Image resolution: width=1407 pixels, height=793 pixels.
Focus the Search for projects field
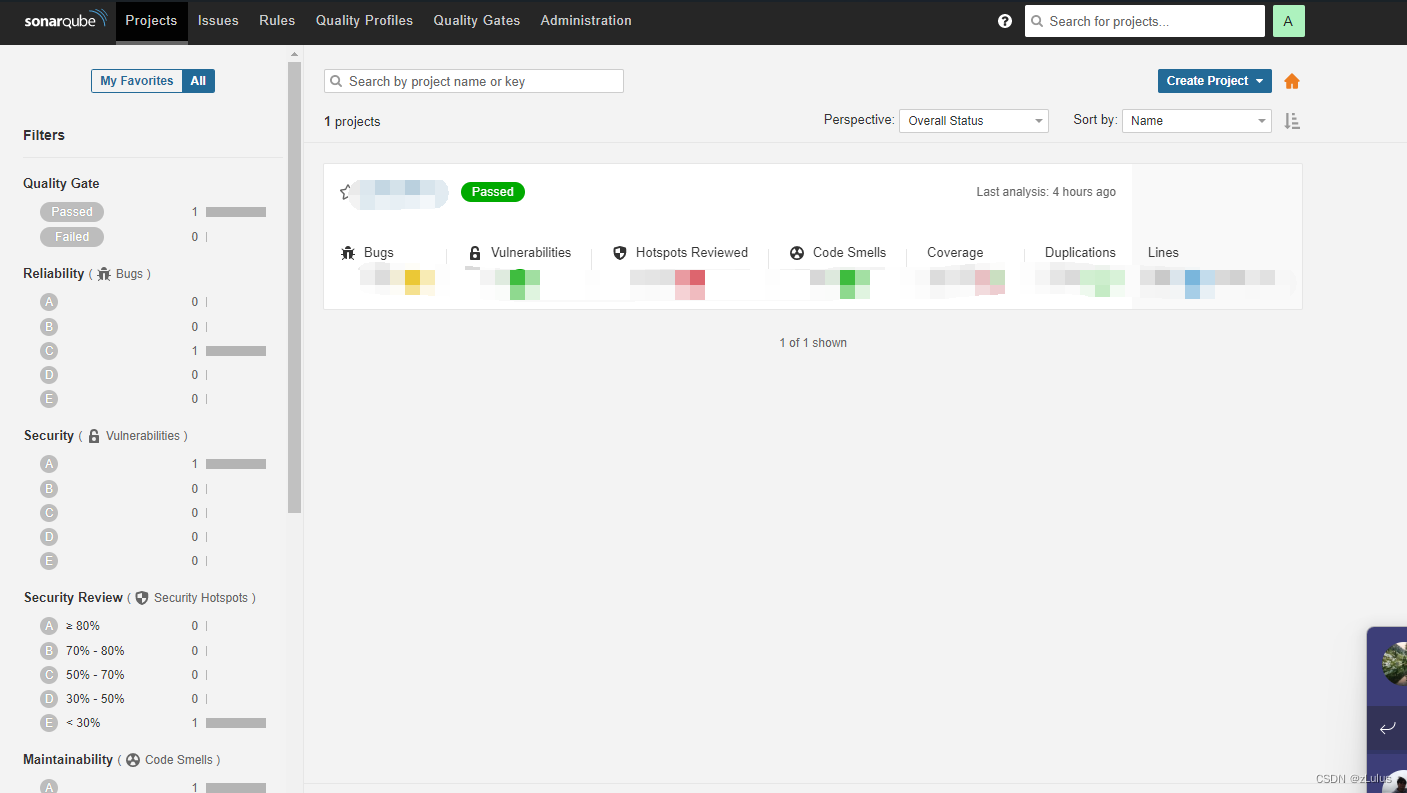1145,21
